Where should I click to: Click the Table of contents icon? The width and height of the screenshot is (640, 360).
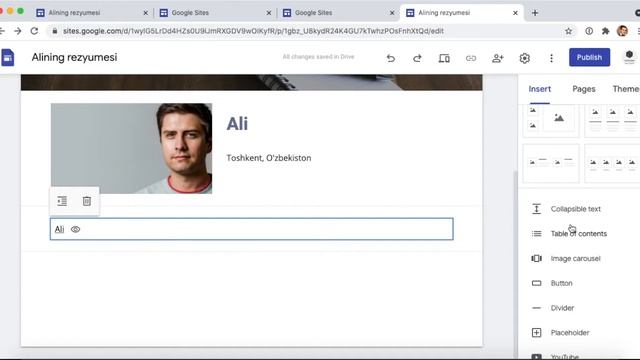pos(536,233)
